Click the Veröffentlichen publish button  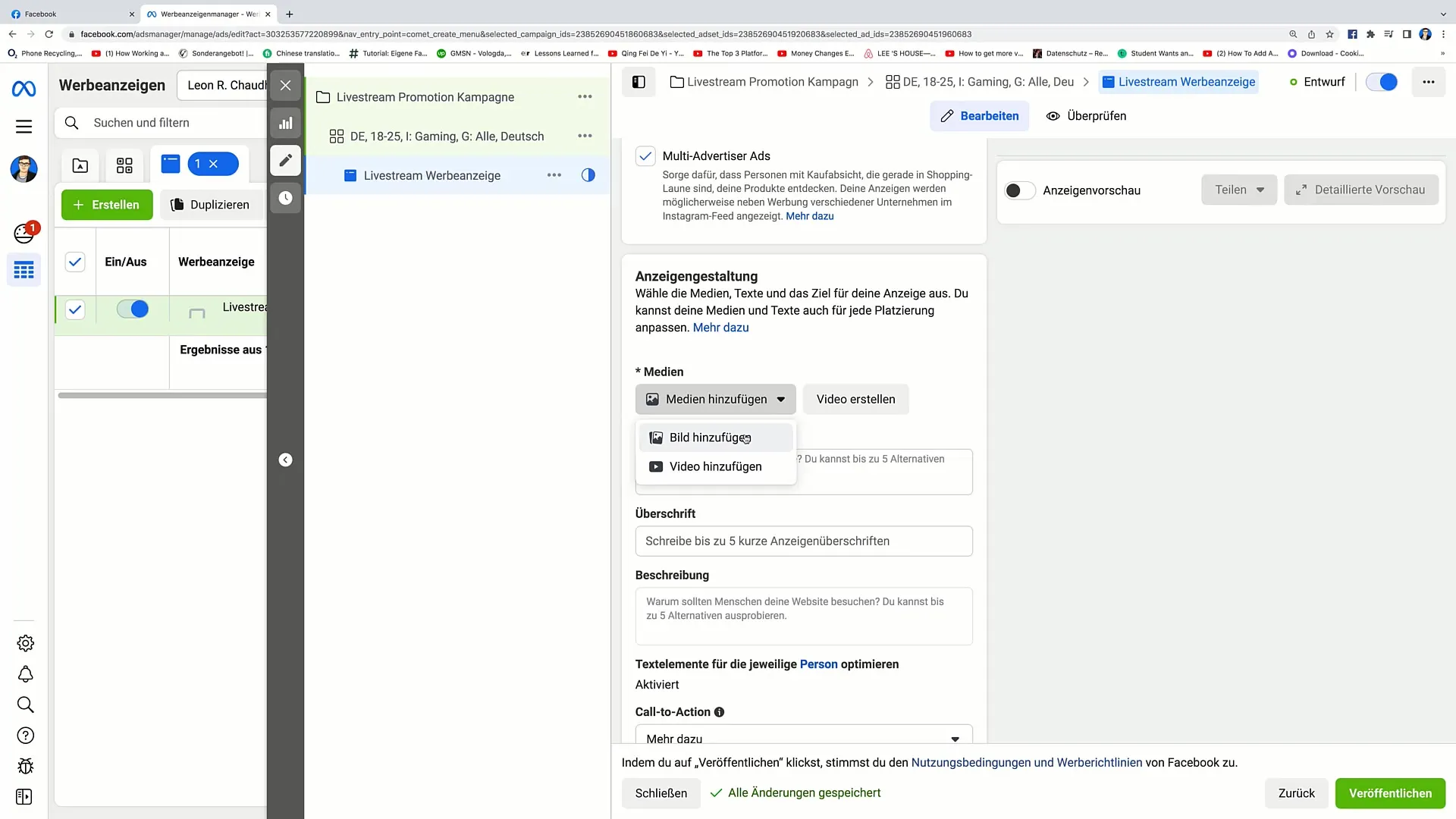(x=1391, y=792)
